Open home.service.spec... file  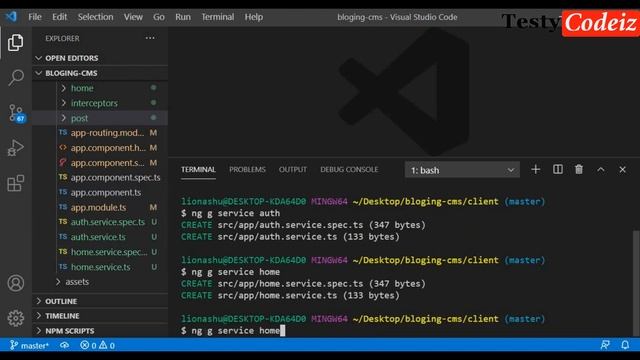tap(100, 252)
